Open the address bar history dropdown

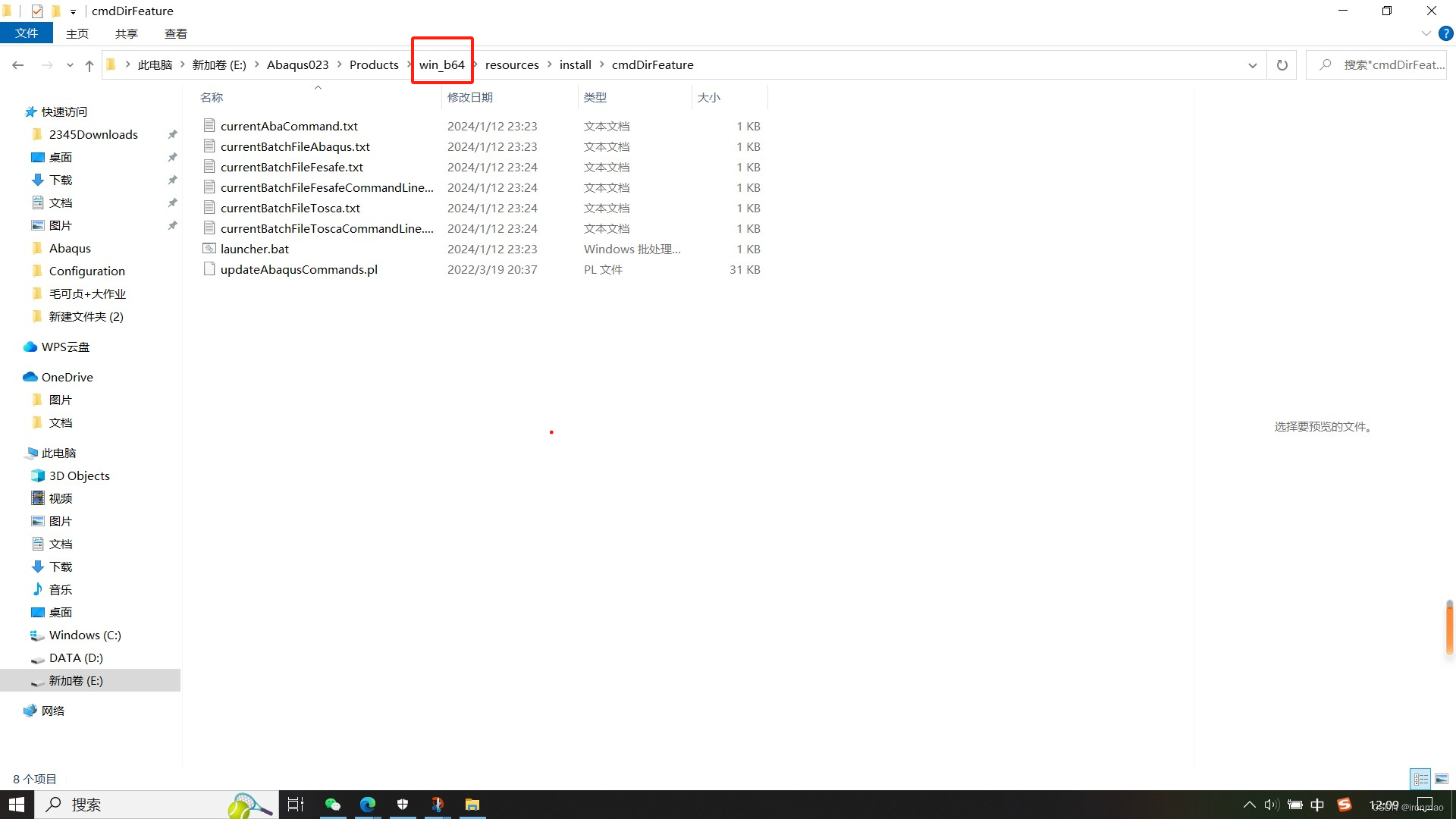click(x=1252, y=65)
